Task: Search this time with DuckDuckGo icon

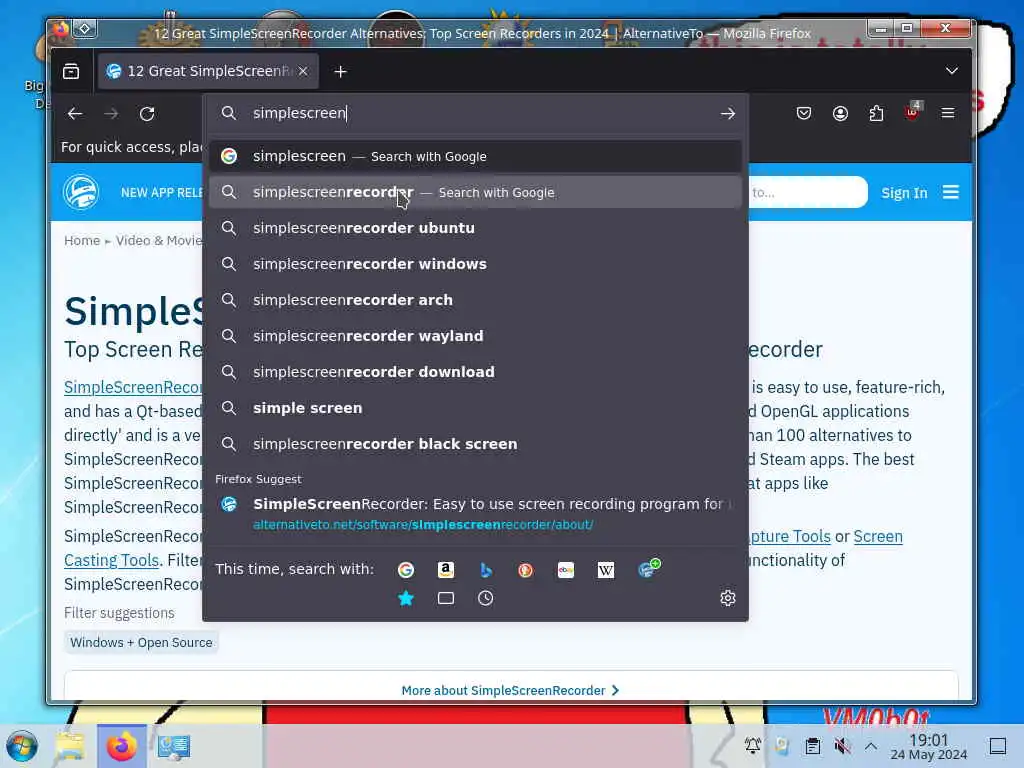Action: [x=526, y=569]
